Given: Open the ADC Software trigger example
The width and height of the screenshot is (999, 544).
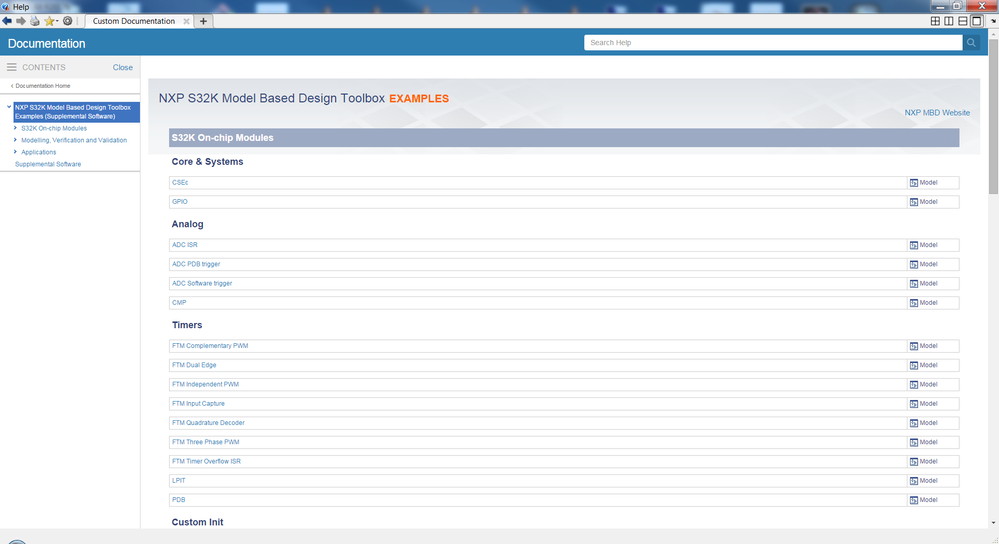Looking at the screenshot, I should coord(202,283).
